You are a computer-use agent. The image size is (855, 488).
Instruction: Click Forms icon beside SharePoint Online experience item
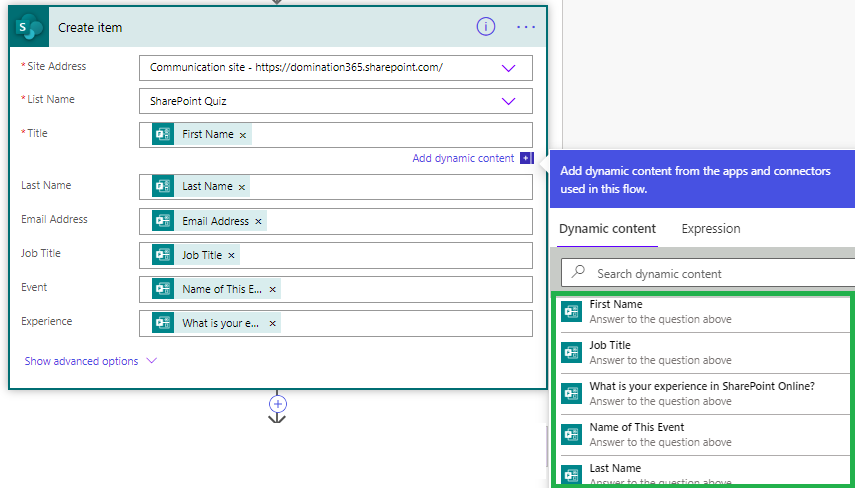point(571,393)
